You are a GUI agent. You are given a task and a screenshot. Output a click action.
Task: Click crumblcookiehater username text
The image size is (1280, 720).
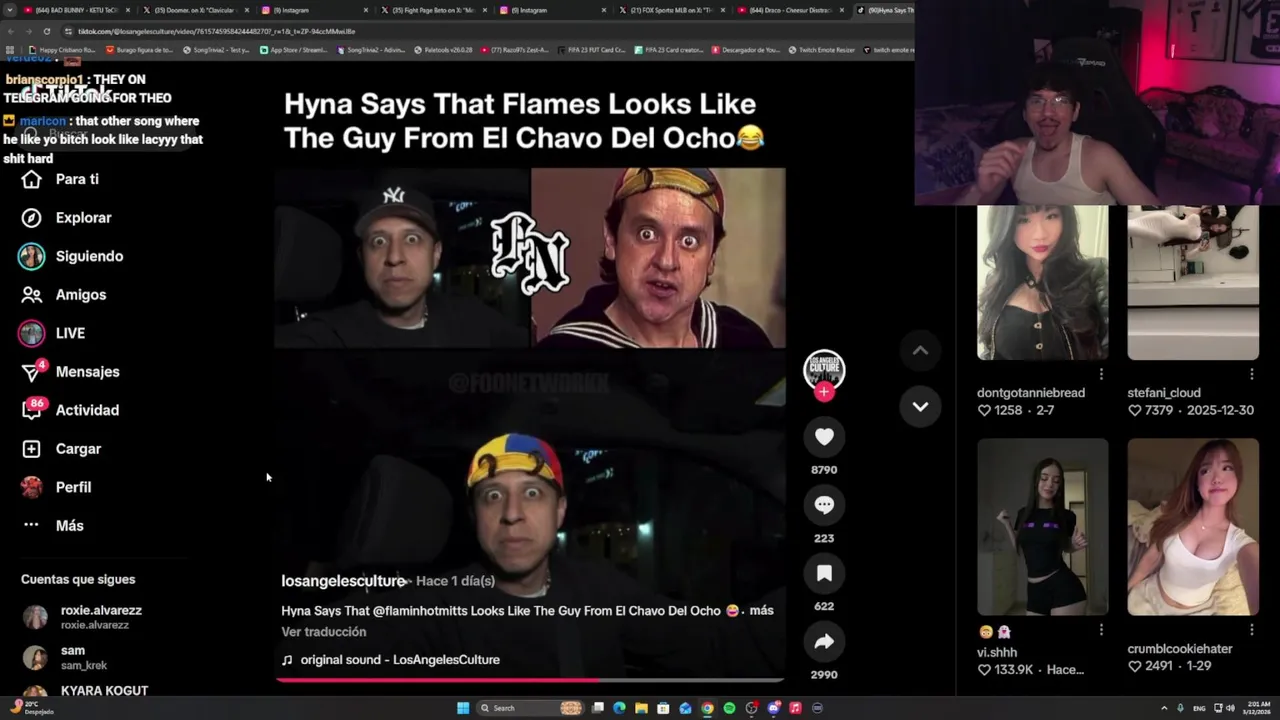click(x=1180, y=649)
